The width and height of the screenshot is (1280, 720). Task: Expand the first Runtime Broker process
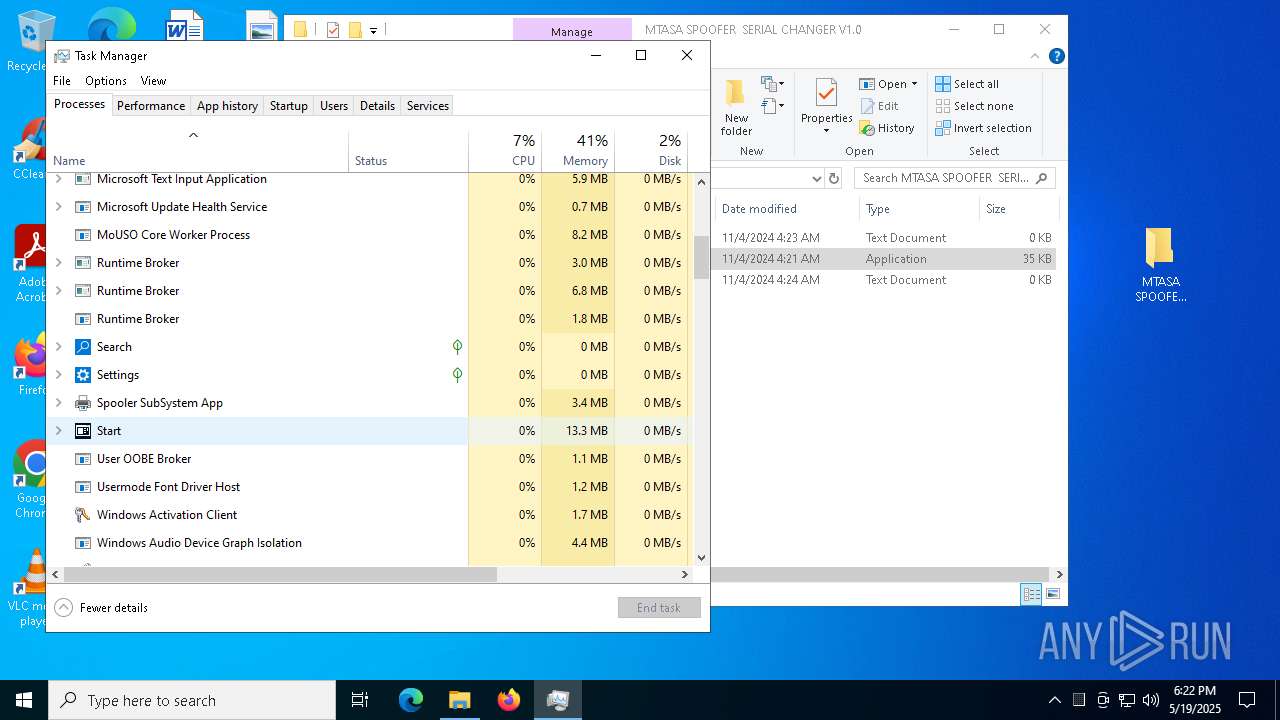[x=58, y=263]
